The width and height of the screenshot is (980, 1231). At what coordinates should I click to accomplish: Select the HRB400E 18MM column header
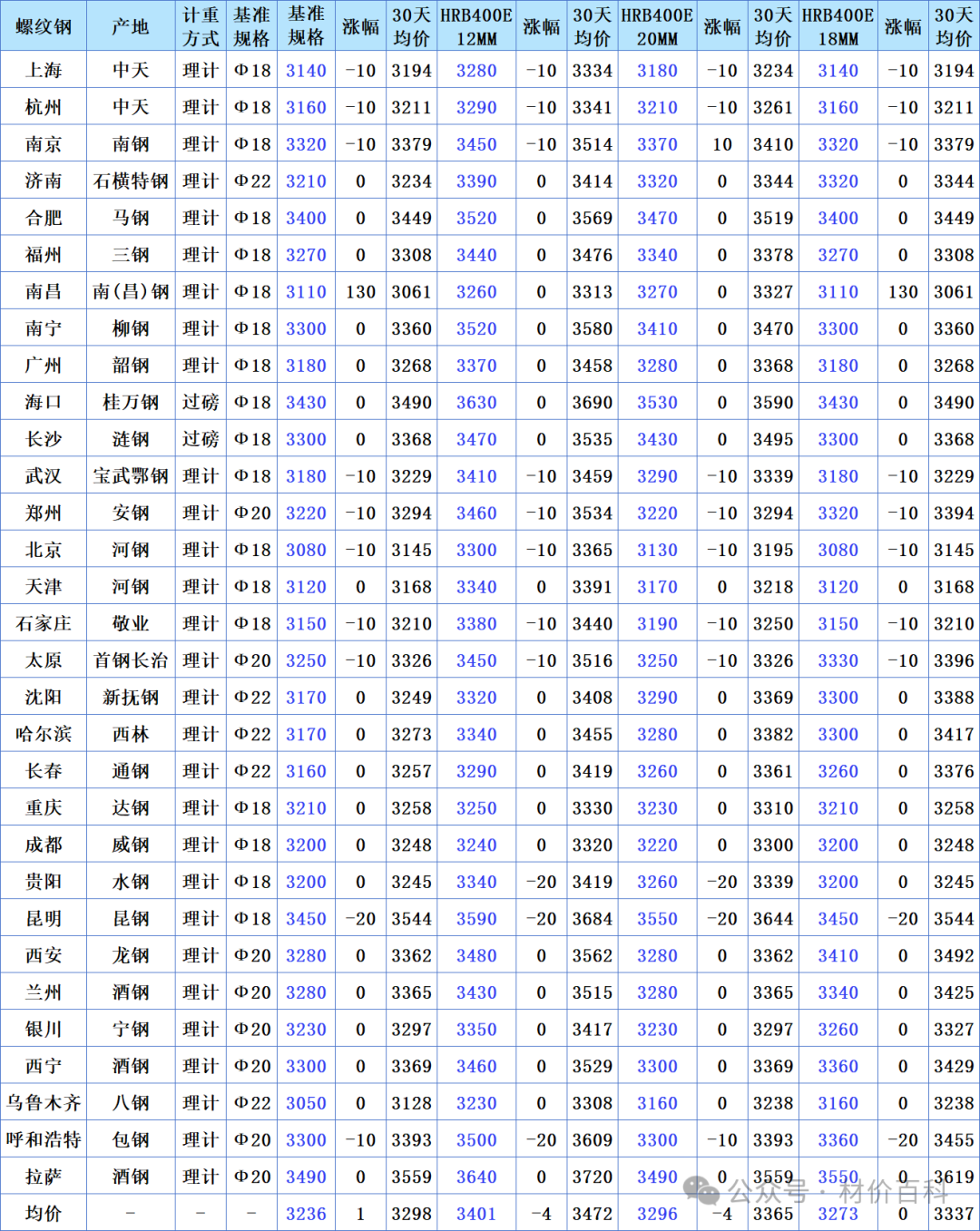tap(838, 26)
